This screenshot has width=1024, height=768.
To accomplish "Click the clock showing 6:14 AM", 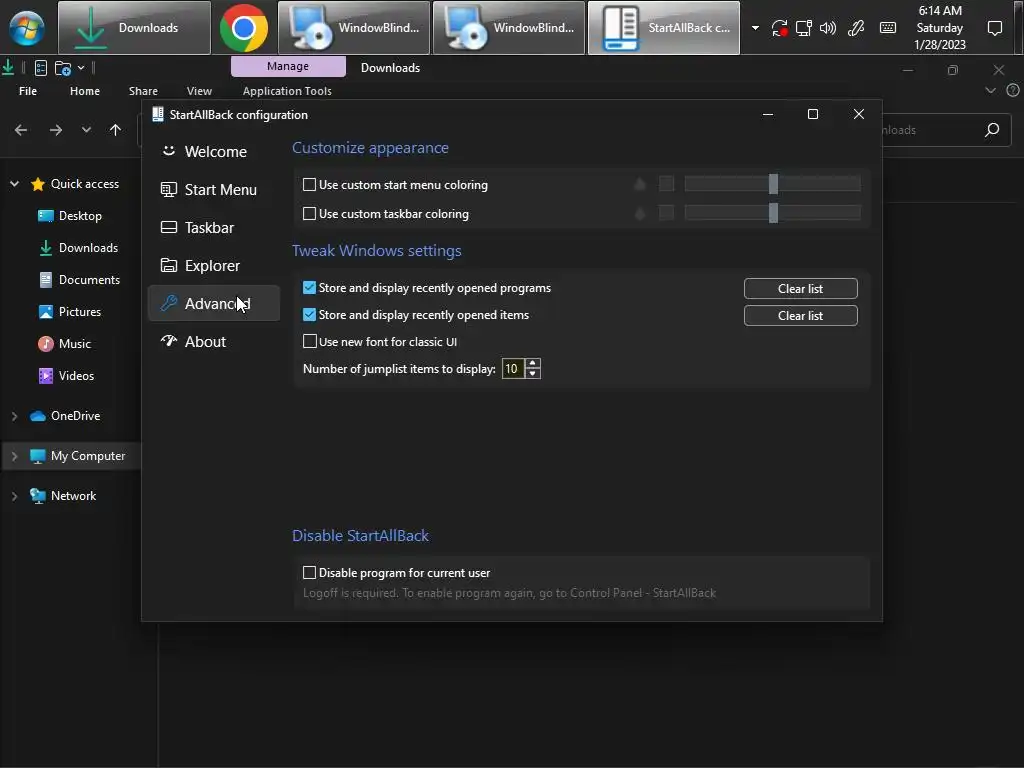I will click(940, 27).
